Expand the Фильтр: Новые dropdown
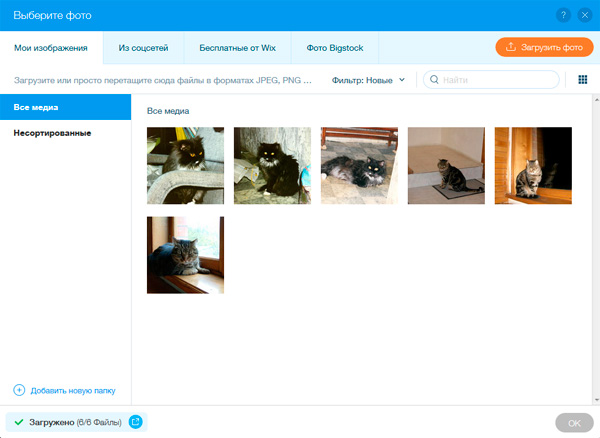The width and height of the screenshot is (600, 438). [368, 79]
